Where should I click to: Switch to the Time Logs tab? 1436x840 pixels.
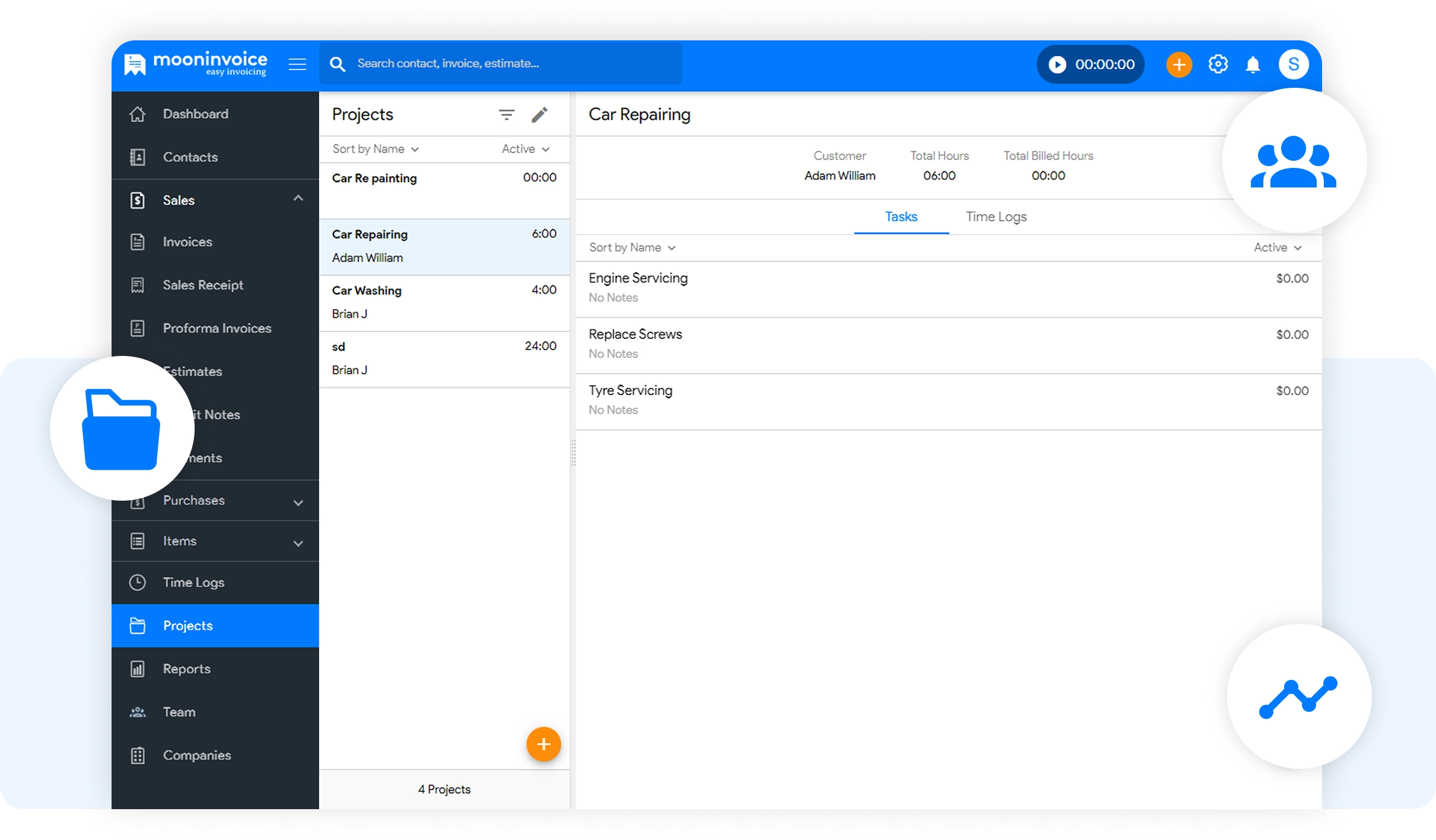[996, 217]
